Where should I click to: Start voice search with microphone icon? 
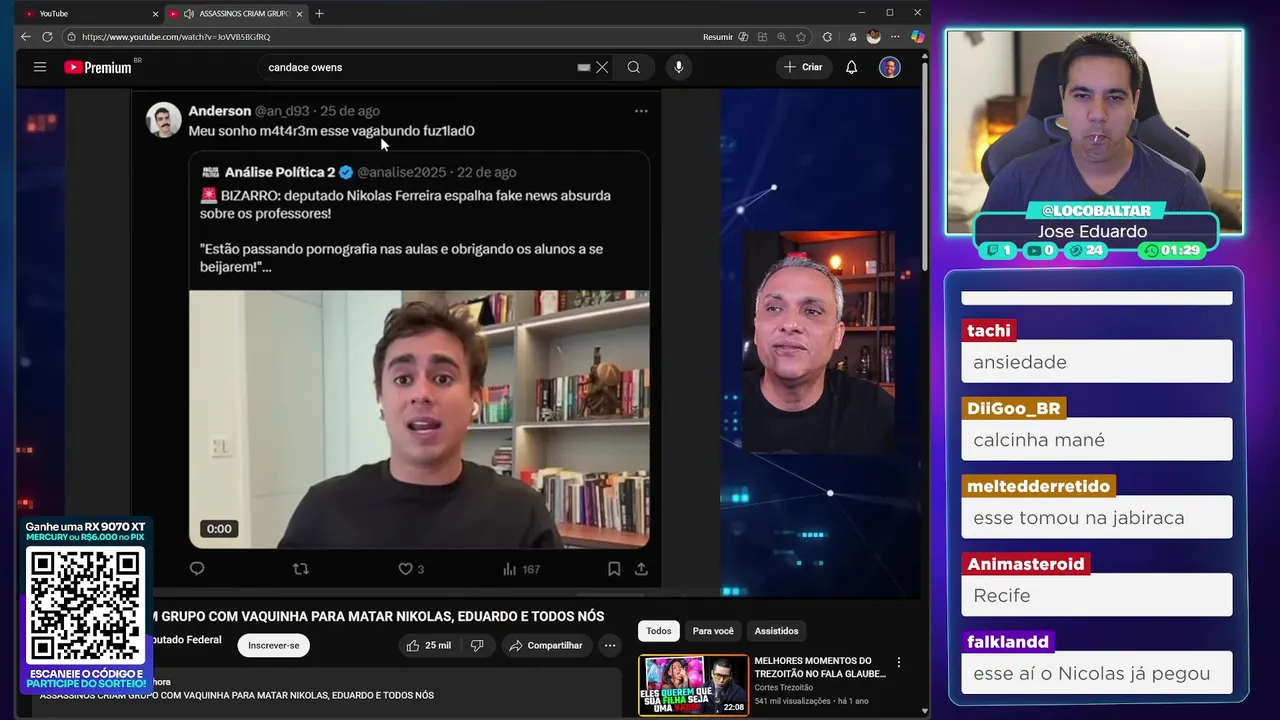point(679,67)
